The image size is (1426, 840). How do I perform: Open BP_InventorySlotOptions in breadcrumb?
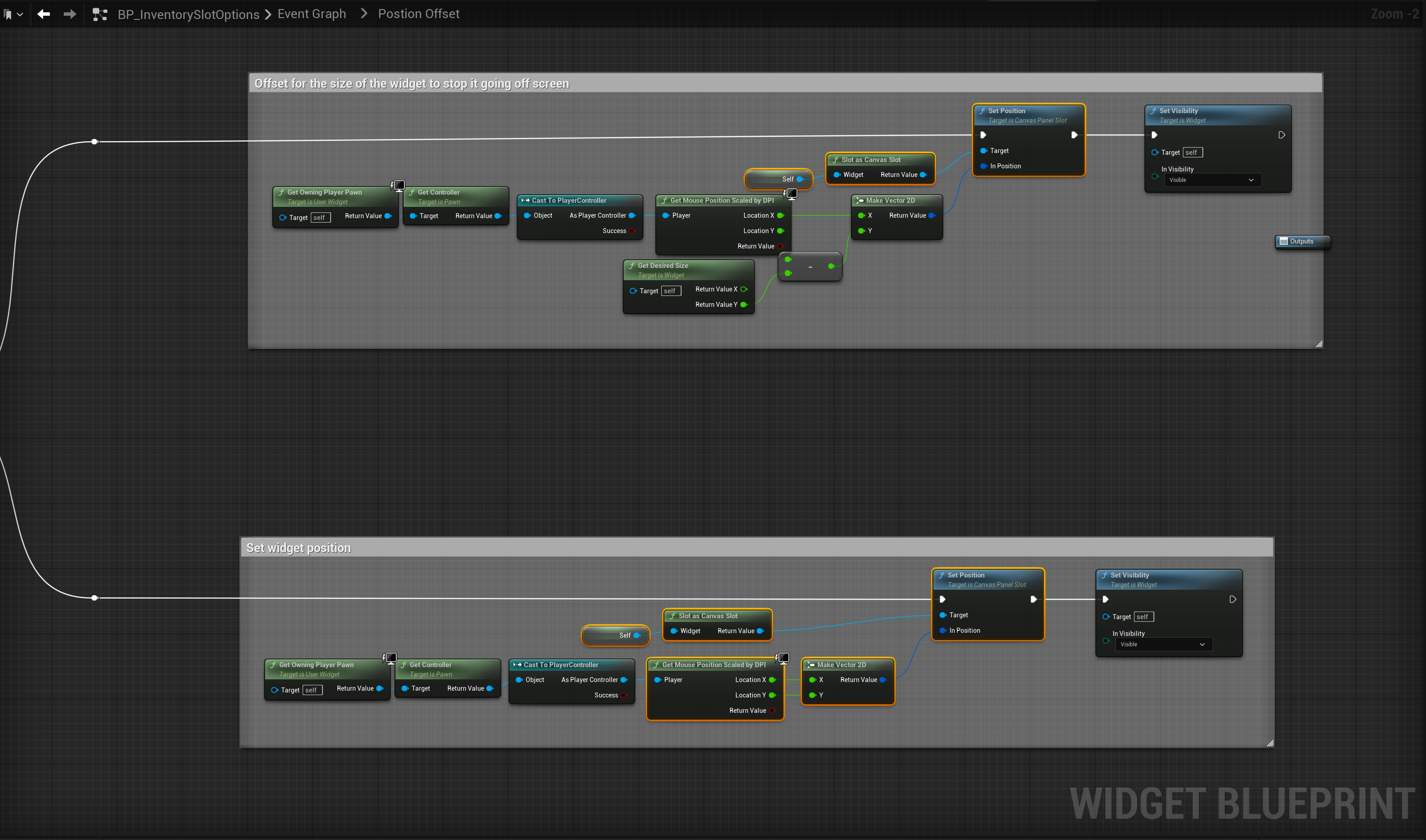188,15
